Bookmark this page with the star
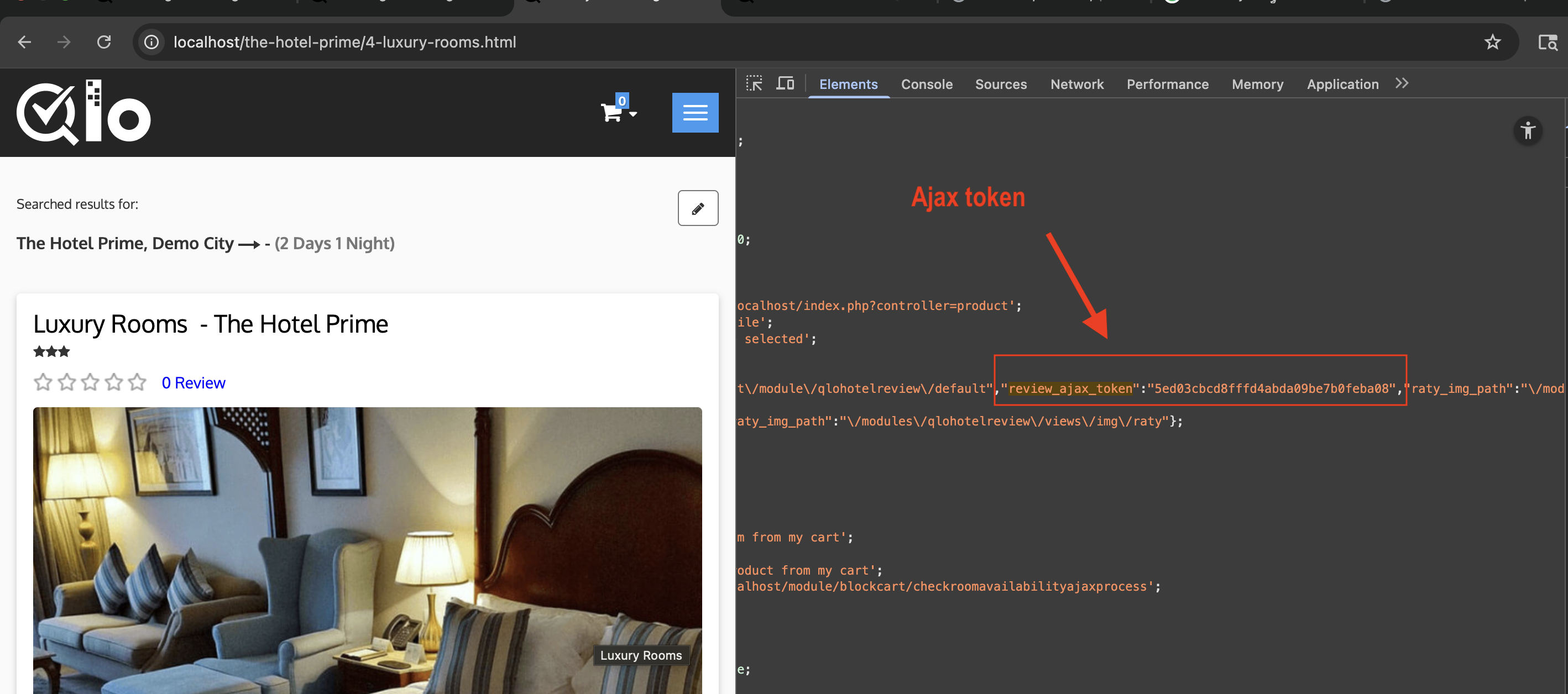Screen dimensions: 1568x694 click(x=1492, y=42)
